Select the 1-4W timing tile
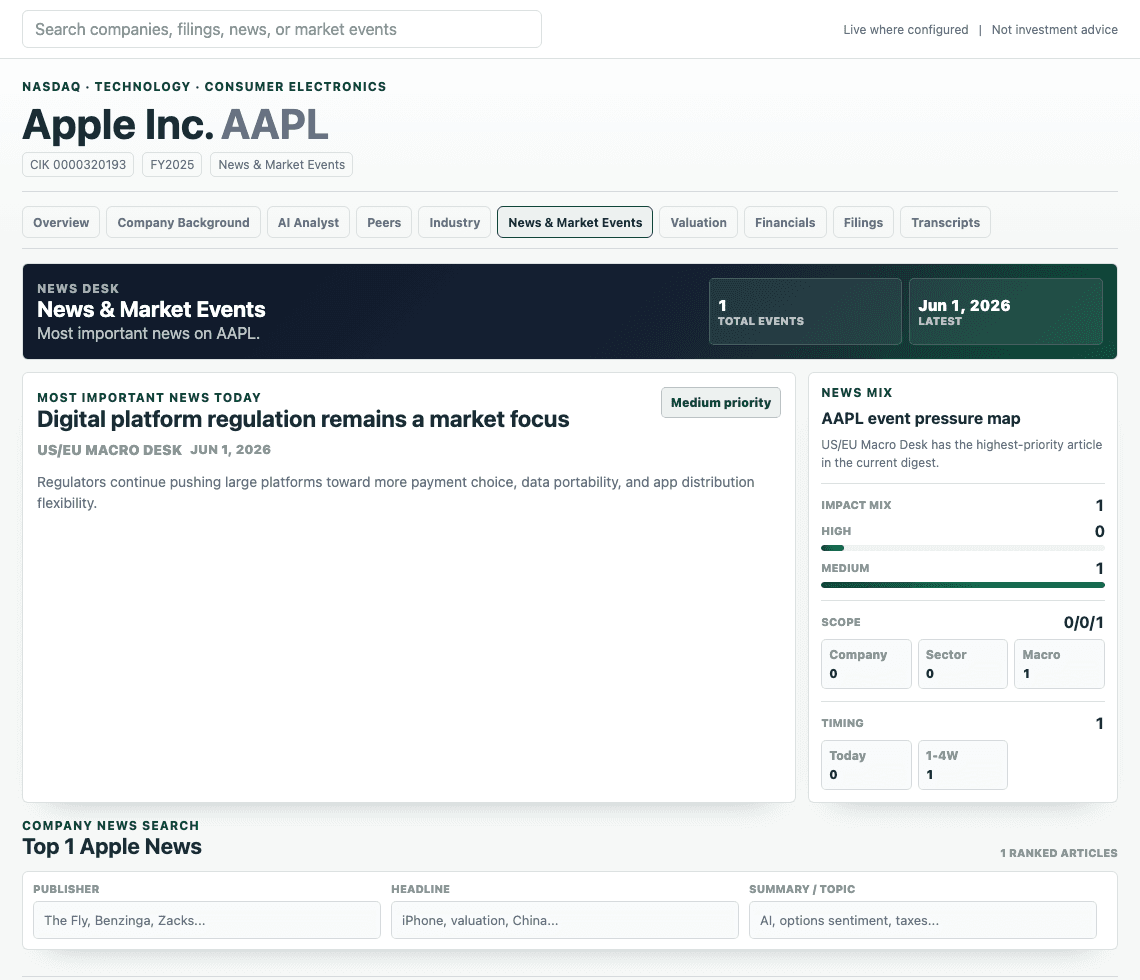The height and width of the screenshot is (980, 1140). tap(963, 765)
